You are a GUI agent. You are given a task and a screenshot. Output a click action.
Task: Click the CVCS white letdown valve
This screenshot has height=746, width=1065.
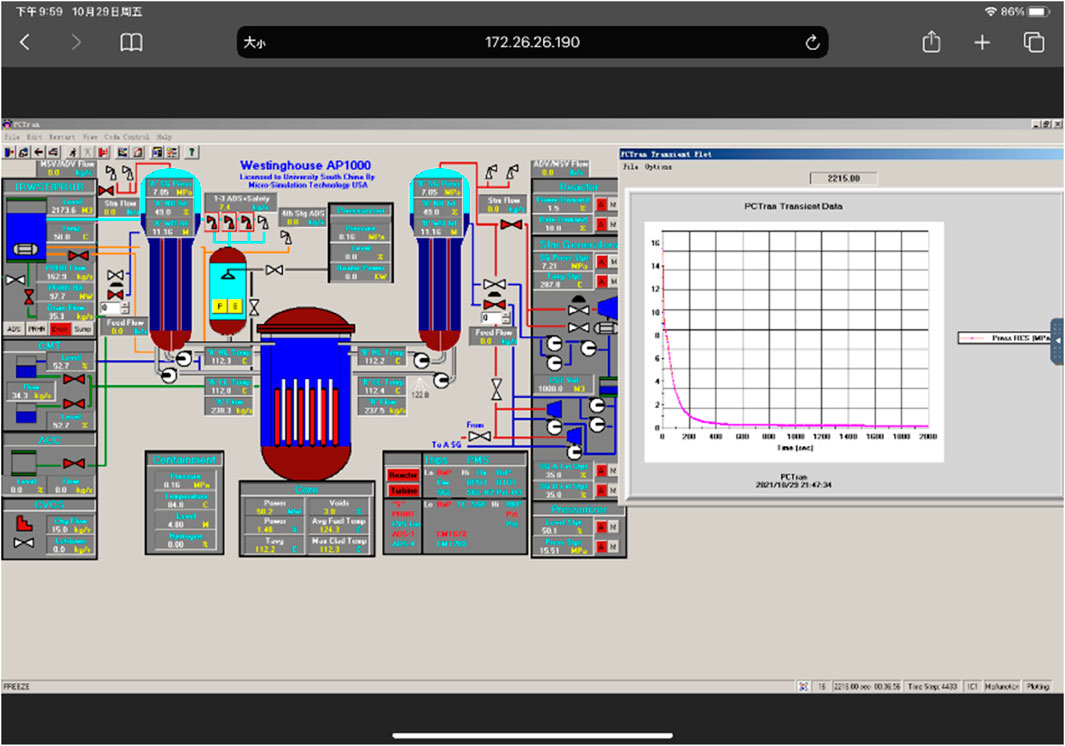click(24, 543)
